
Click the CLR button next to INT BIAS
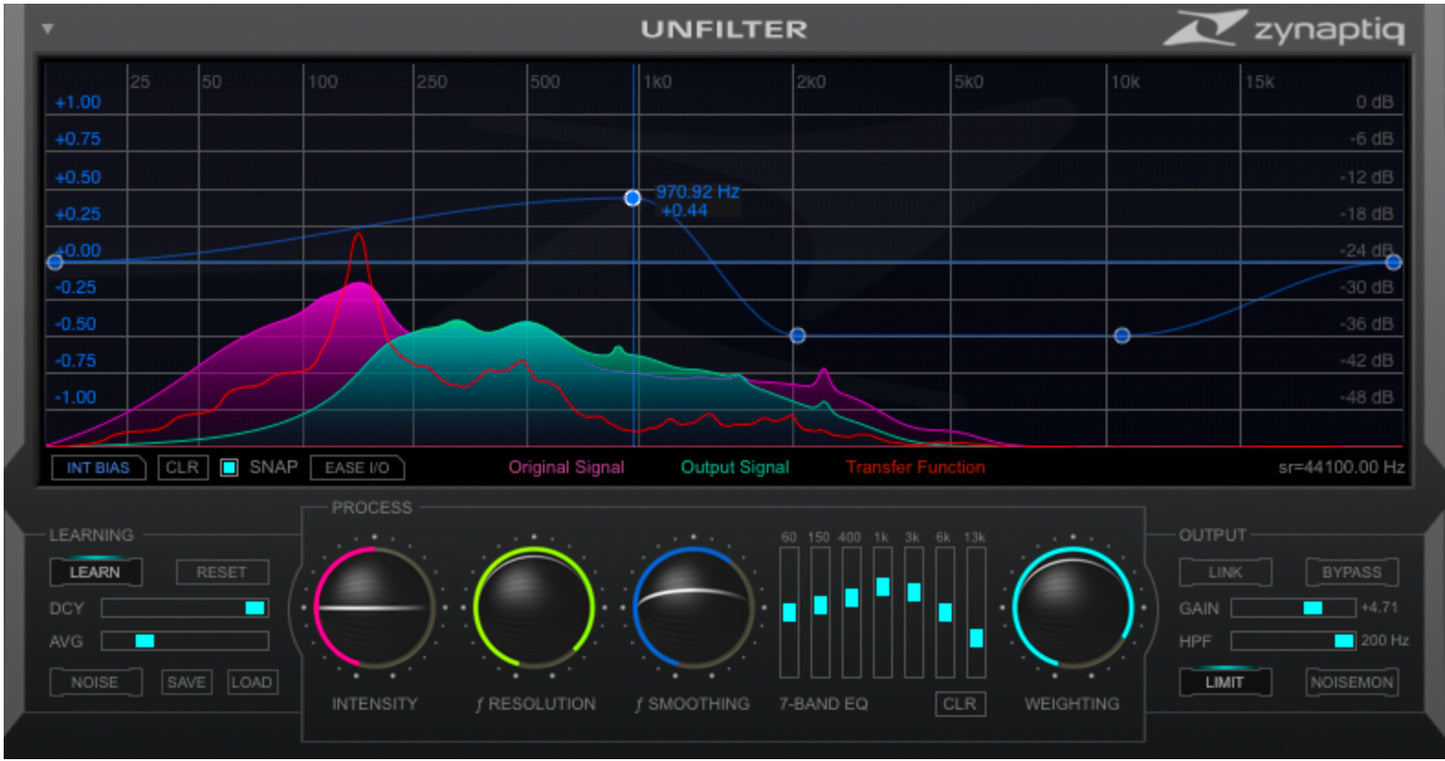(182, 467)
